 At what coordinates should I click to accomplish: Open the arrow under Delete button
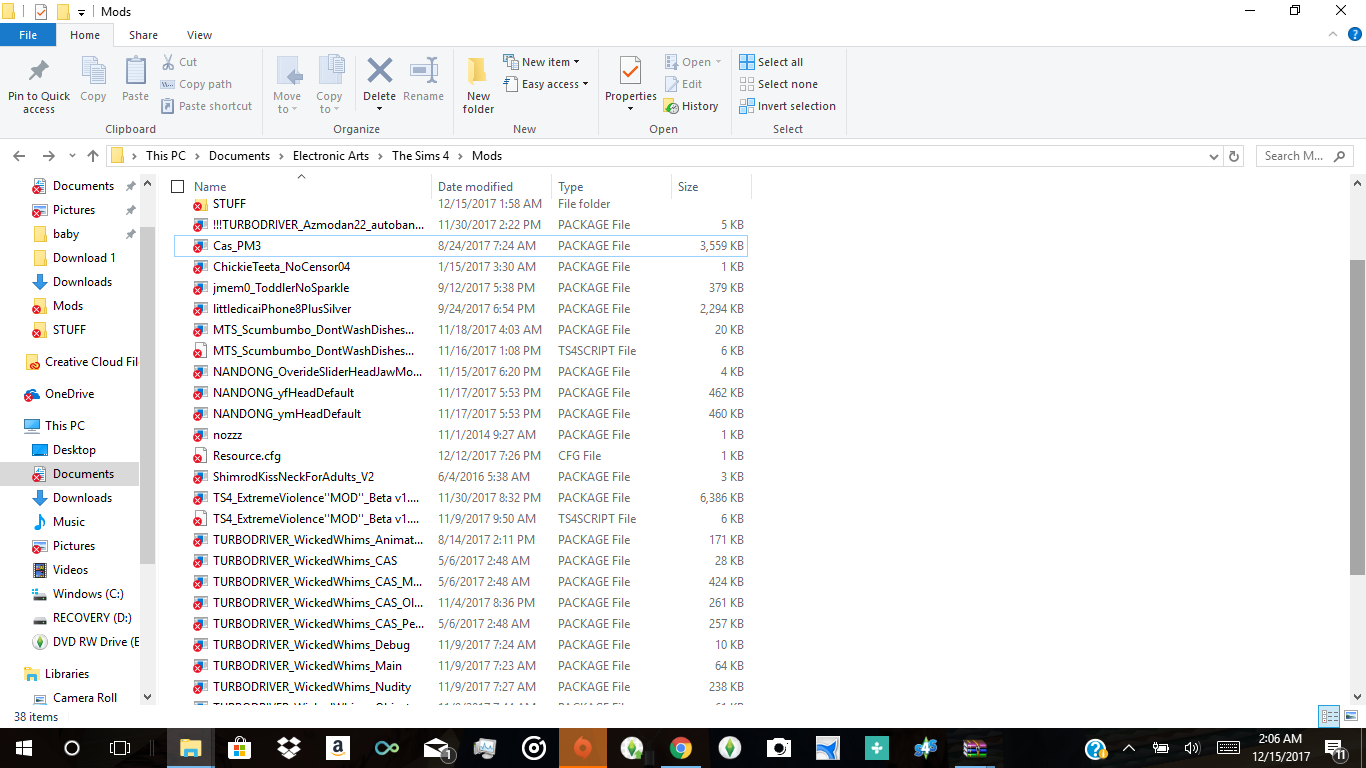tap(379, 109)
